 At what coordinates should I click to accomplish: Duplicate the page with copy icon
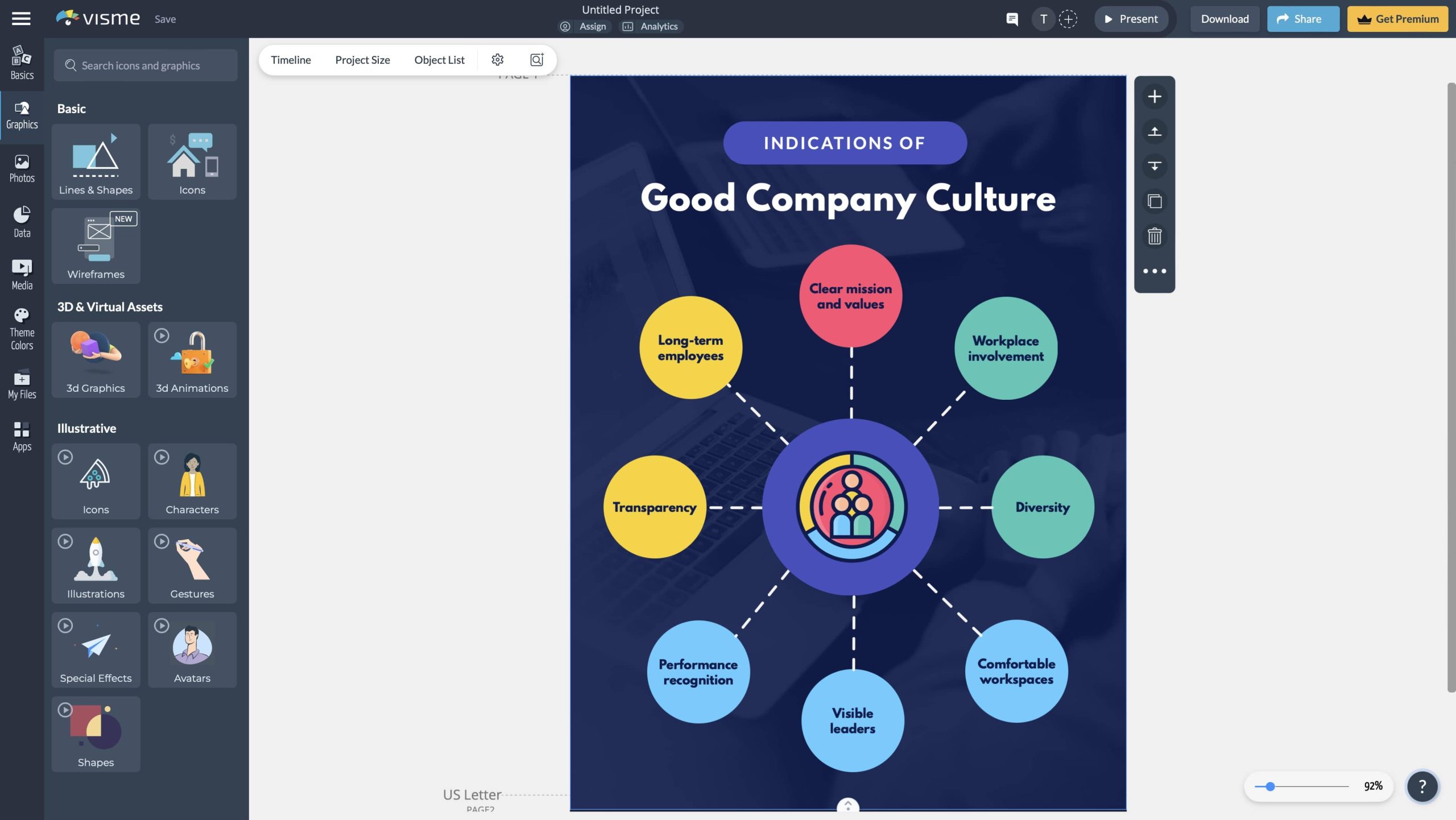click(x=1154, y=201)
